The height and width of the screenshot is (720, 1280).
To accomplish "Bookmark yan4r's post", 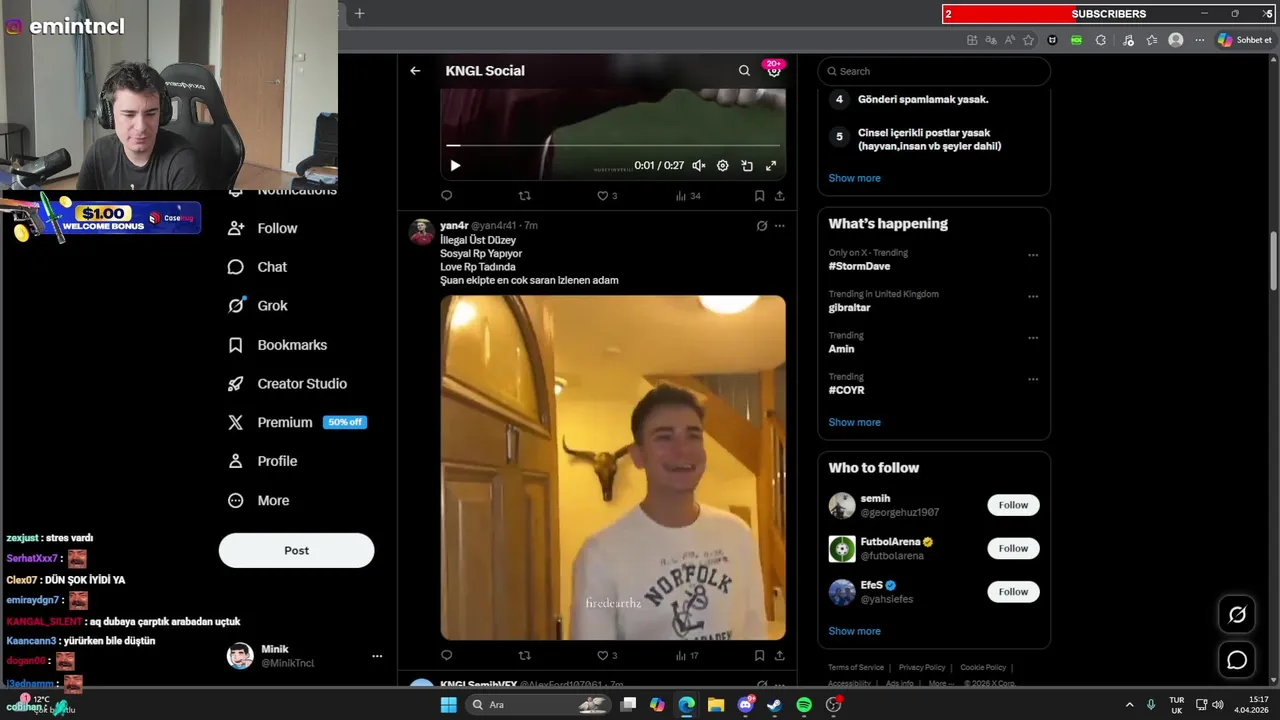I will [760, 656].
